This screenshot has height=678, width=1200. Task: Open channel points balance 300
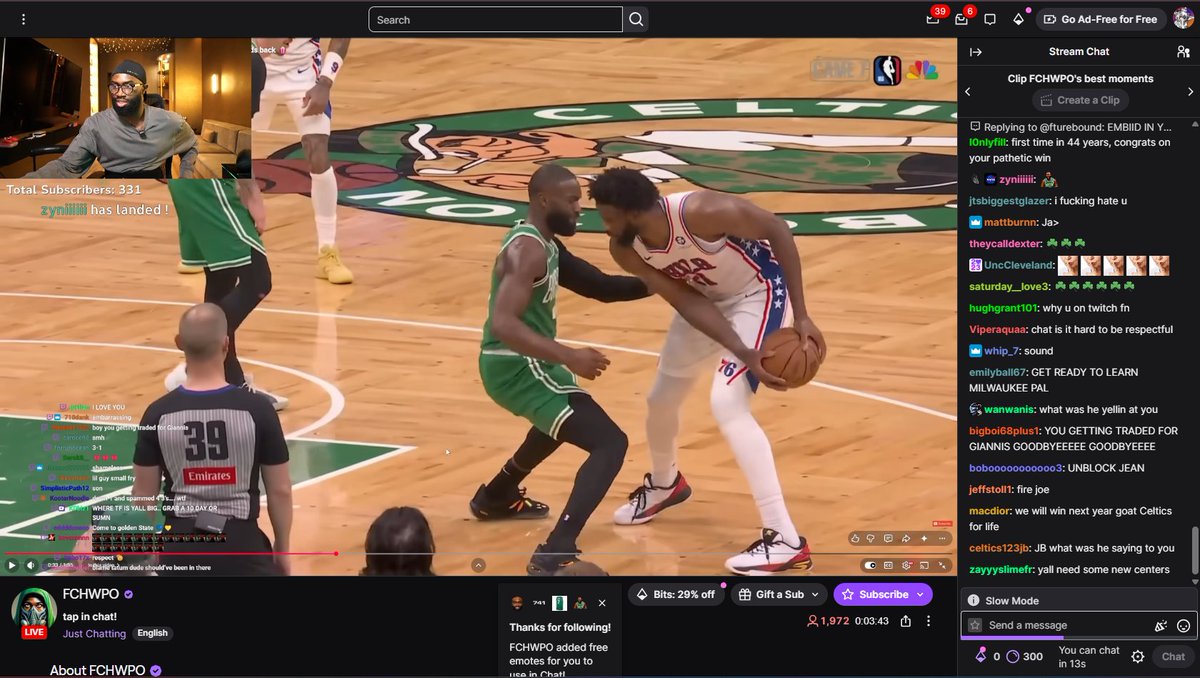coord(1024,657)
